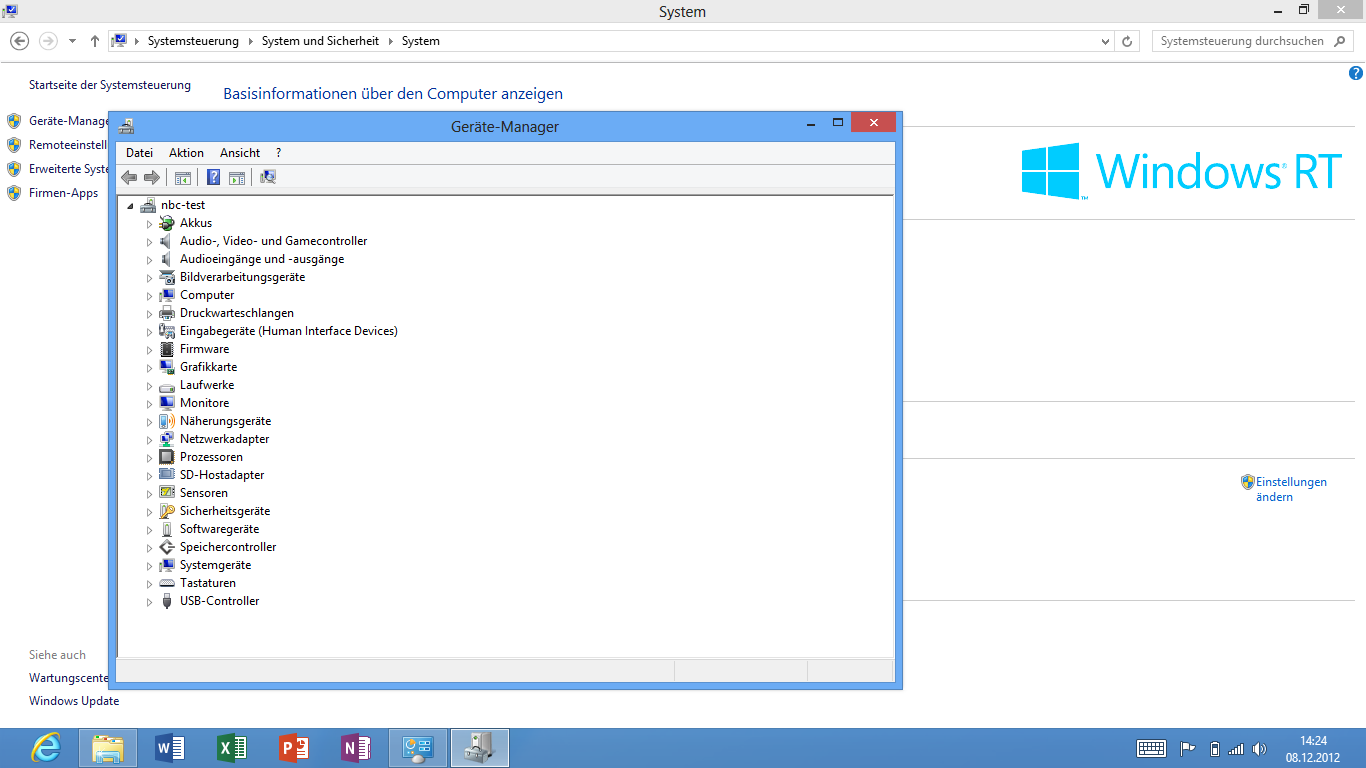
Task: Open the Ansicht menu
Action: pos(240,153)
